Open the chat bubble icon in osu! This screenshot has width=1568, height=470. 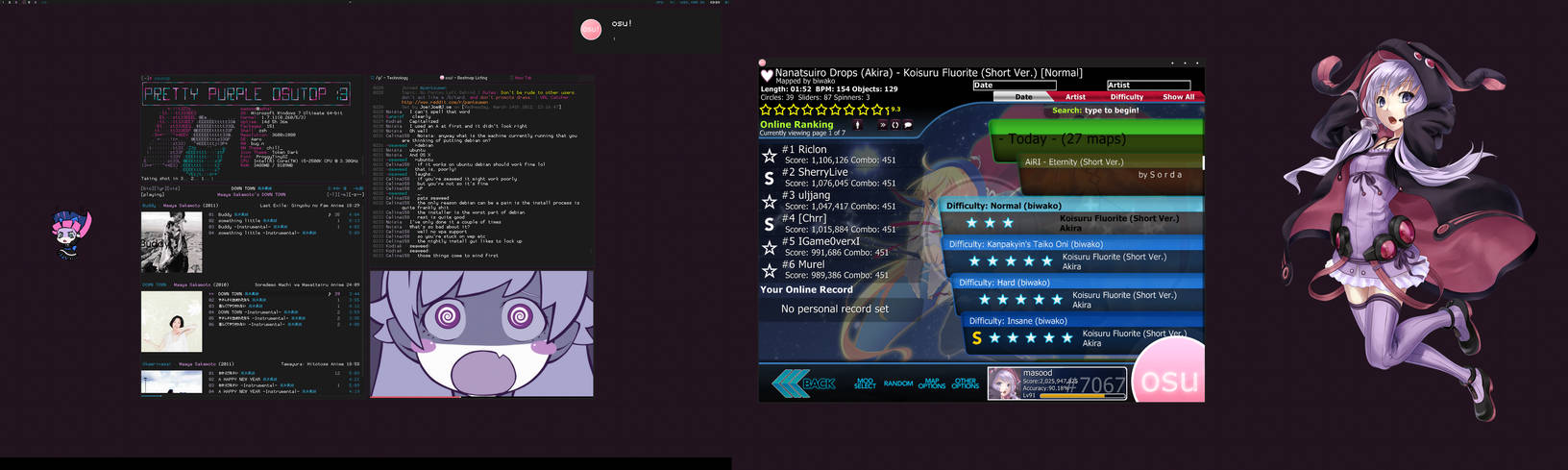908,125
